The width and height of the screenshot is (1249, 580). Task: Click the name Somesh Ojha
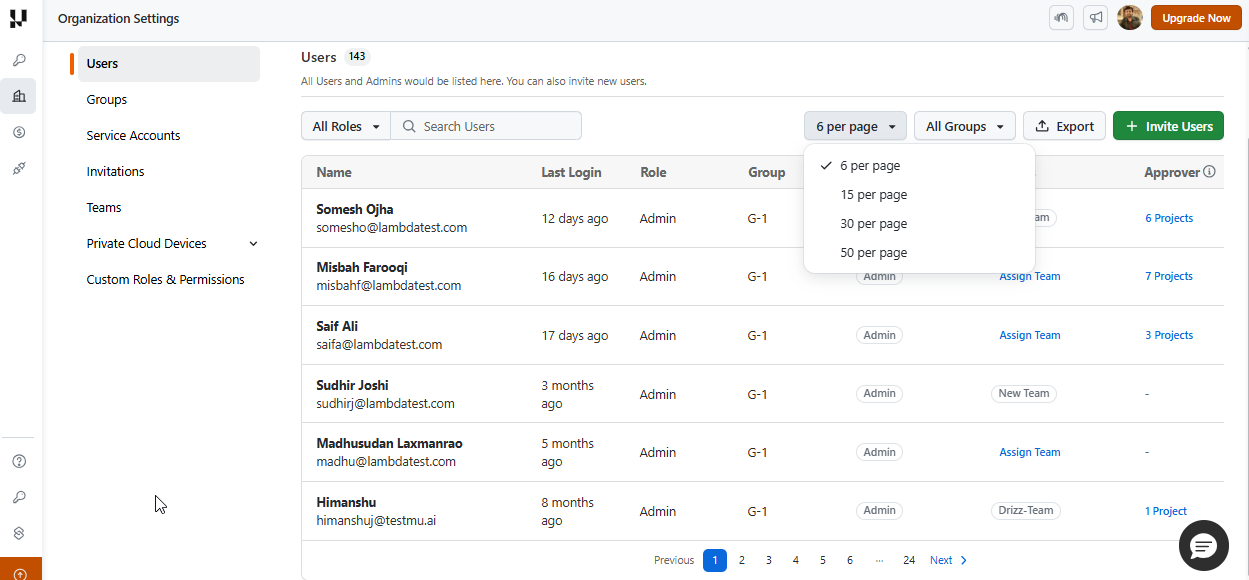(x=355, y=210)
